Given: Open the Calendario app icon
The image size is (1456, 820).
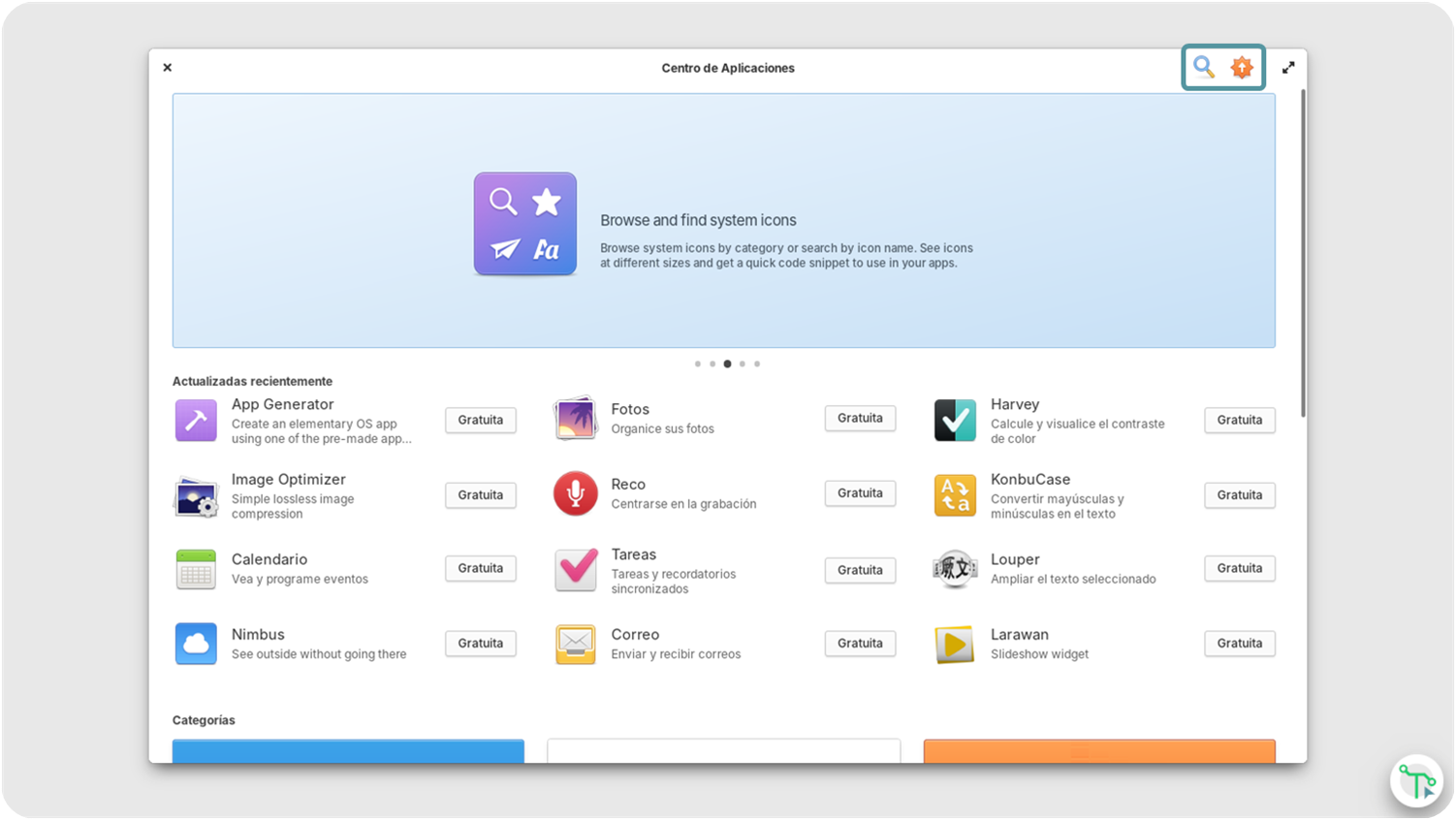Looking at the screenshot, I should tap(196, 569).
